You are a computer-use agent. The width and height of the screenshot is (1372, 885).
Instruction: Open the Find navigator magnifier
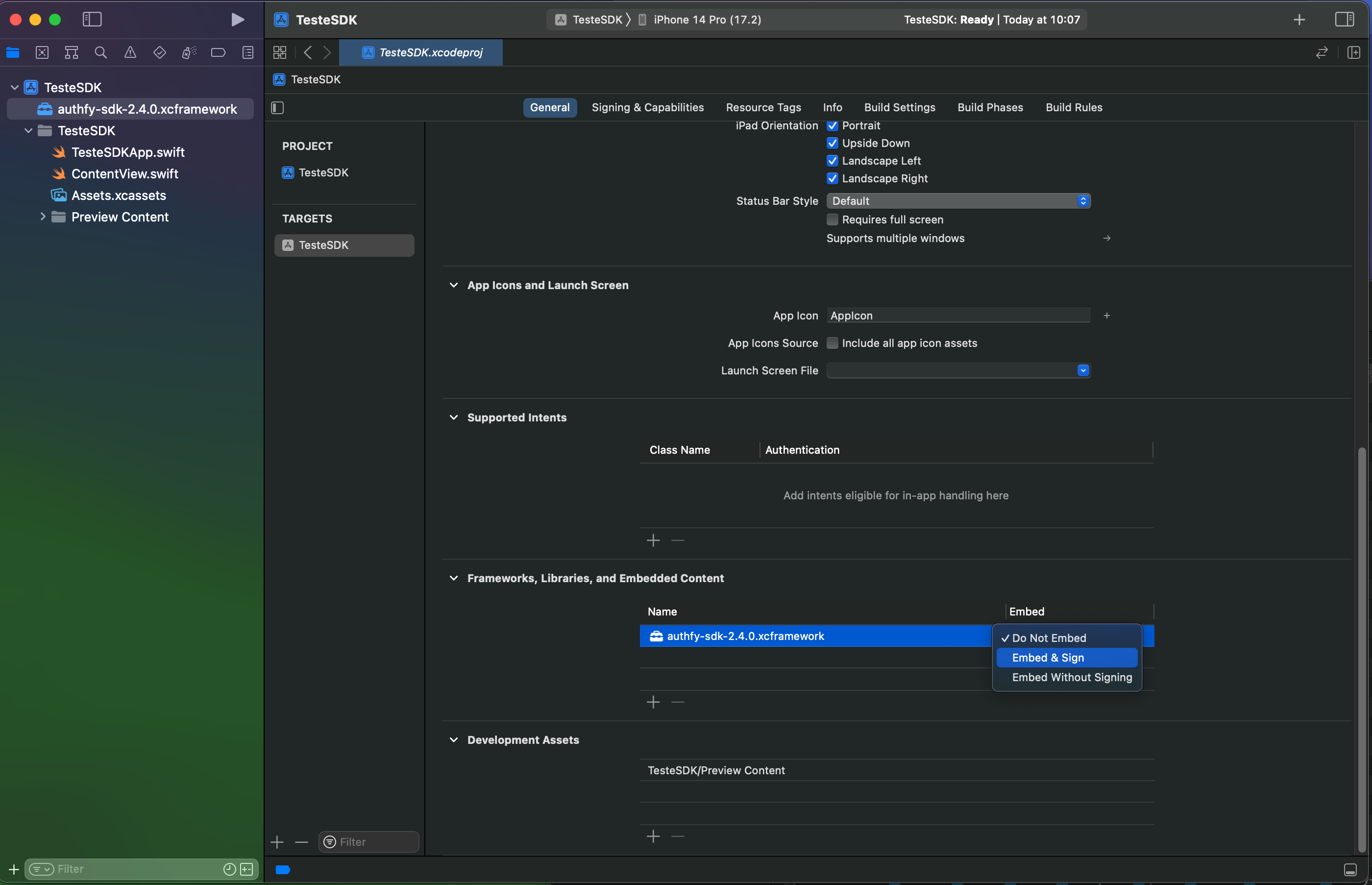pyautogui.click(x=100, y=53)
